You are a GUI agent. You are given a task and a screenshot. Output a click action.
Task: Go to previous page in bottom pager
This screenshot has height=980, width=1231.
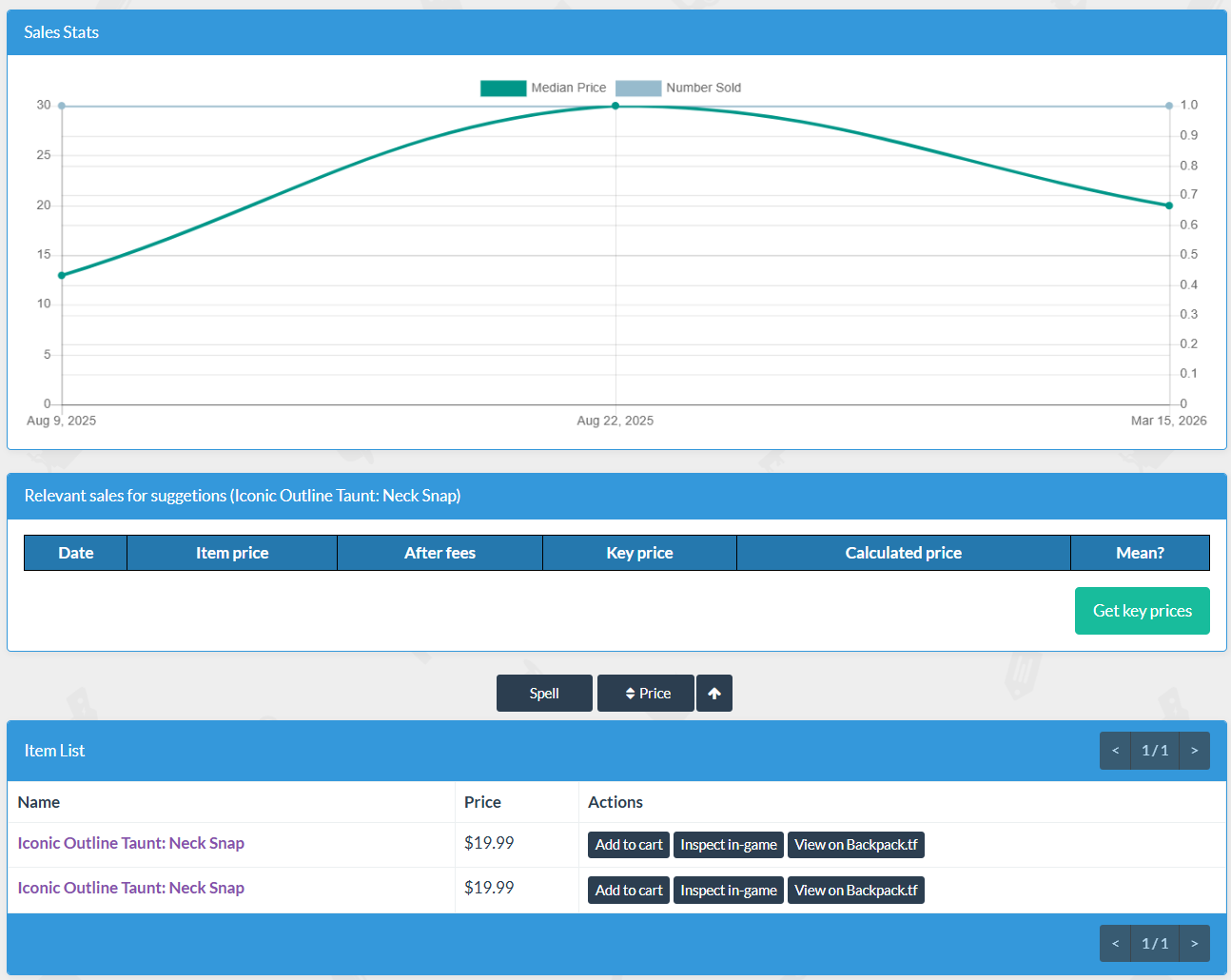[x=1115, y=944]
